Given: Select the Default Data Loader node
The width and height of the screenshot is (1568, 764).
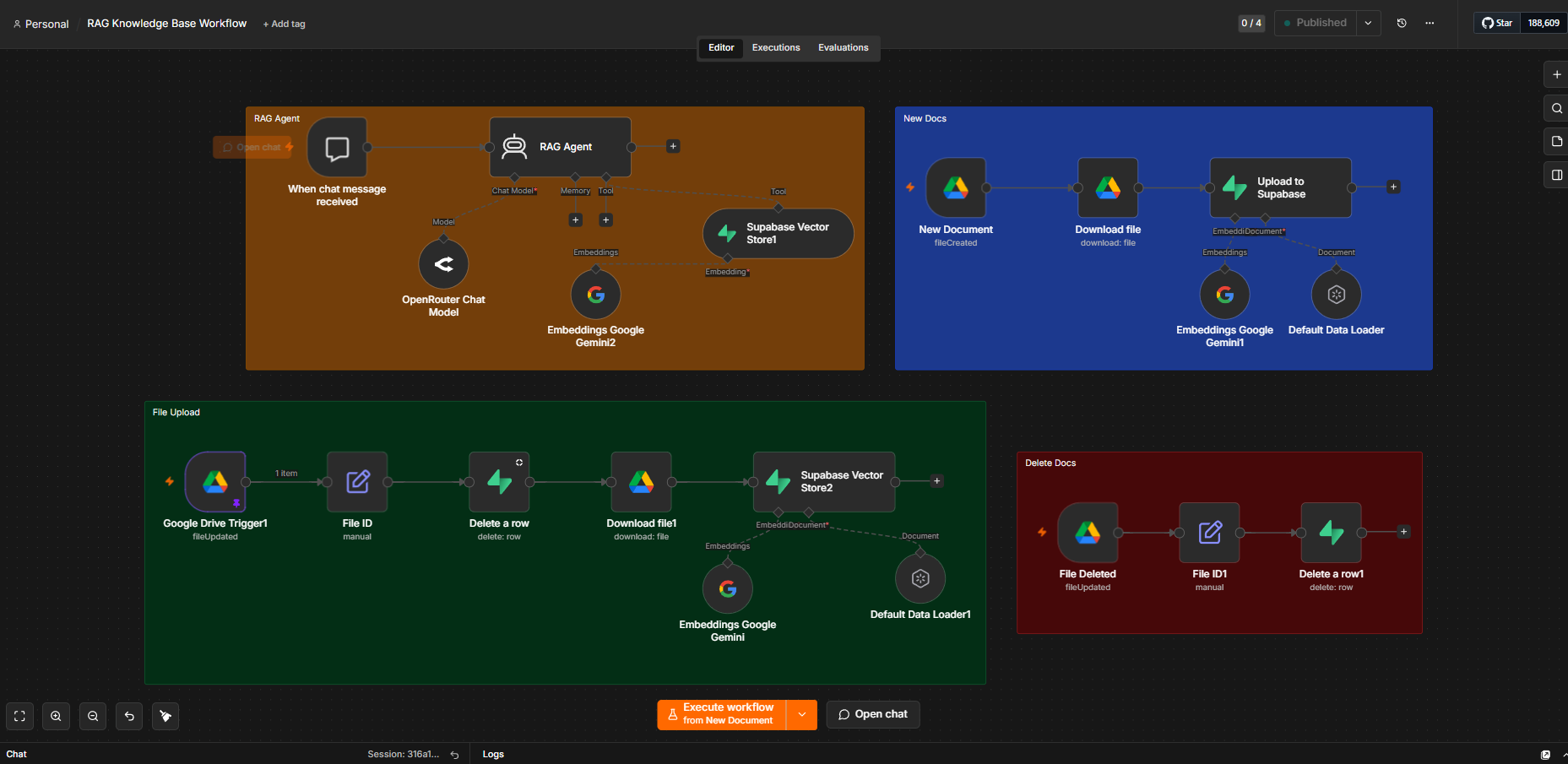Looking at the screenshot, I should point(1336,295).
